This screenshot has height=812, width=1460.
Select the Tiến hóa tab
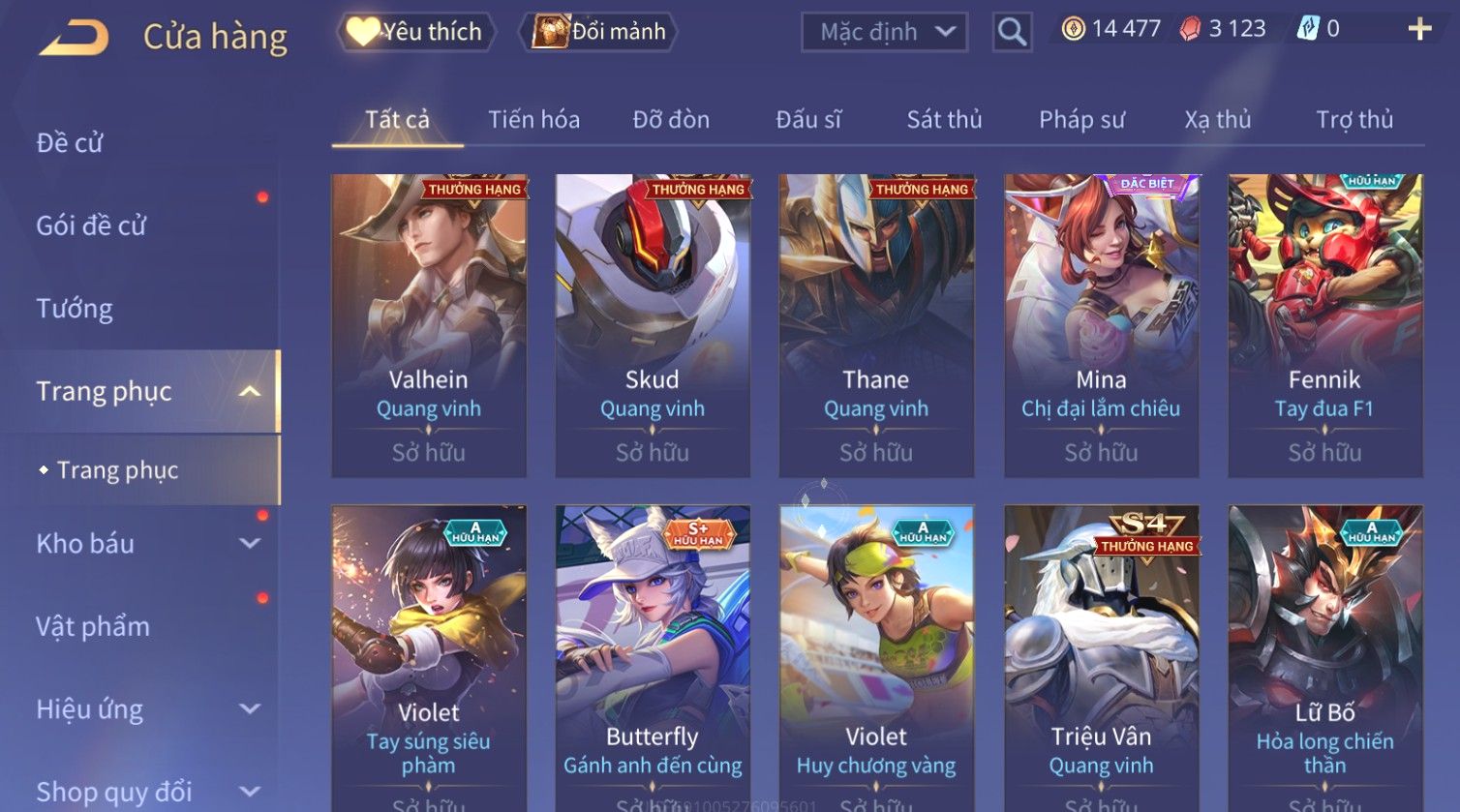pyautogui.click(x=533, y=119)
